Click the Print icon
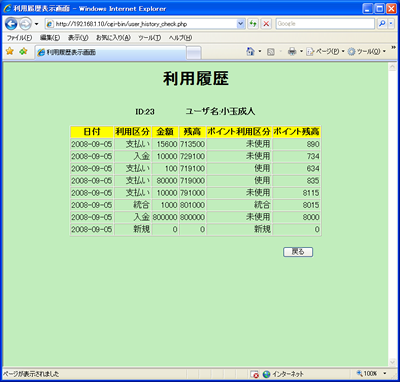400x382 pixels. (x=292, y=51)
